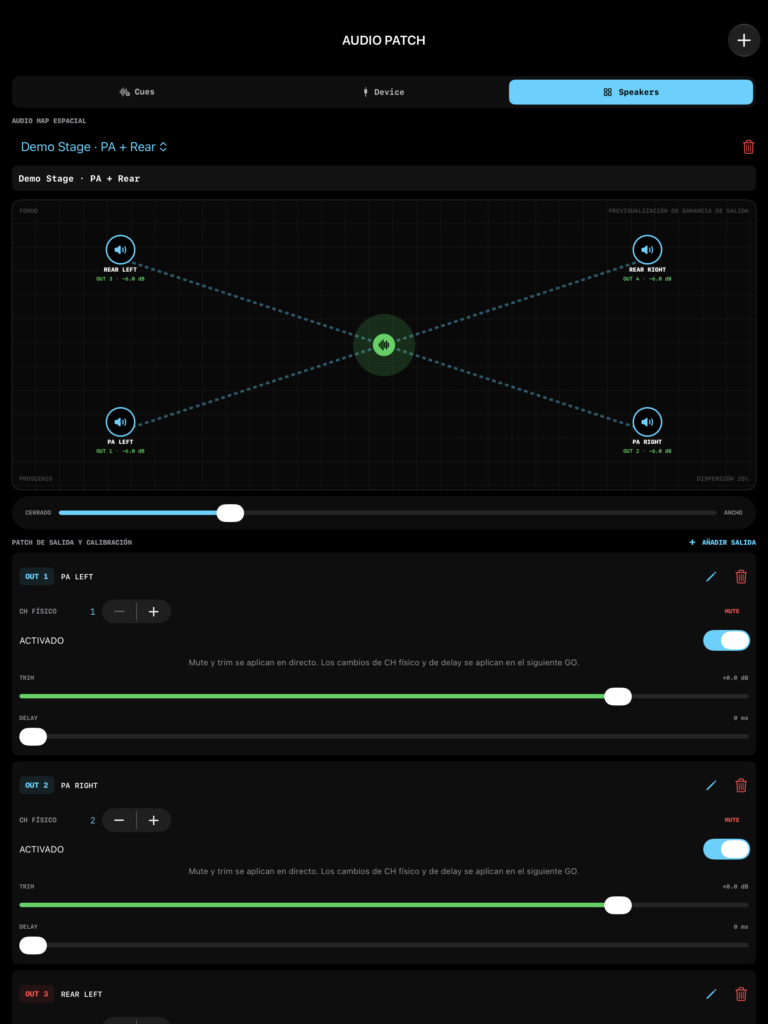This screenshot has height=1024, width=768.
Task: Edit PA RIGHT output with pencil icon
Action: click(x=711, y=785)
